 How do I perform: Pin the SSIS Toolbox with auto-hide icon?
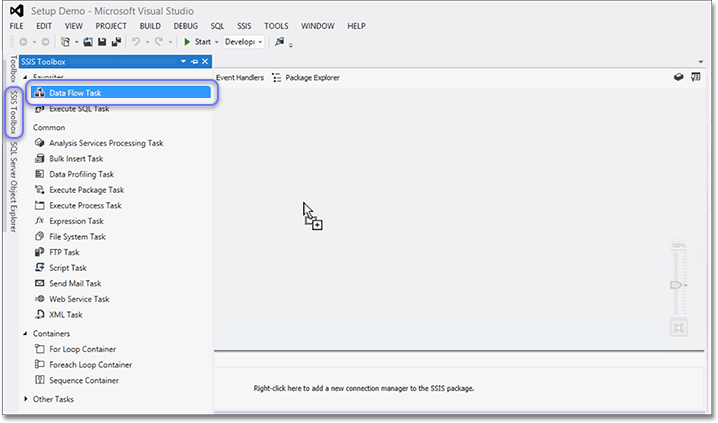click(195, 61)
